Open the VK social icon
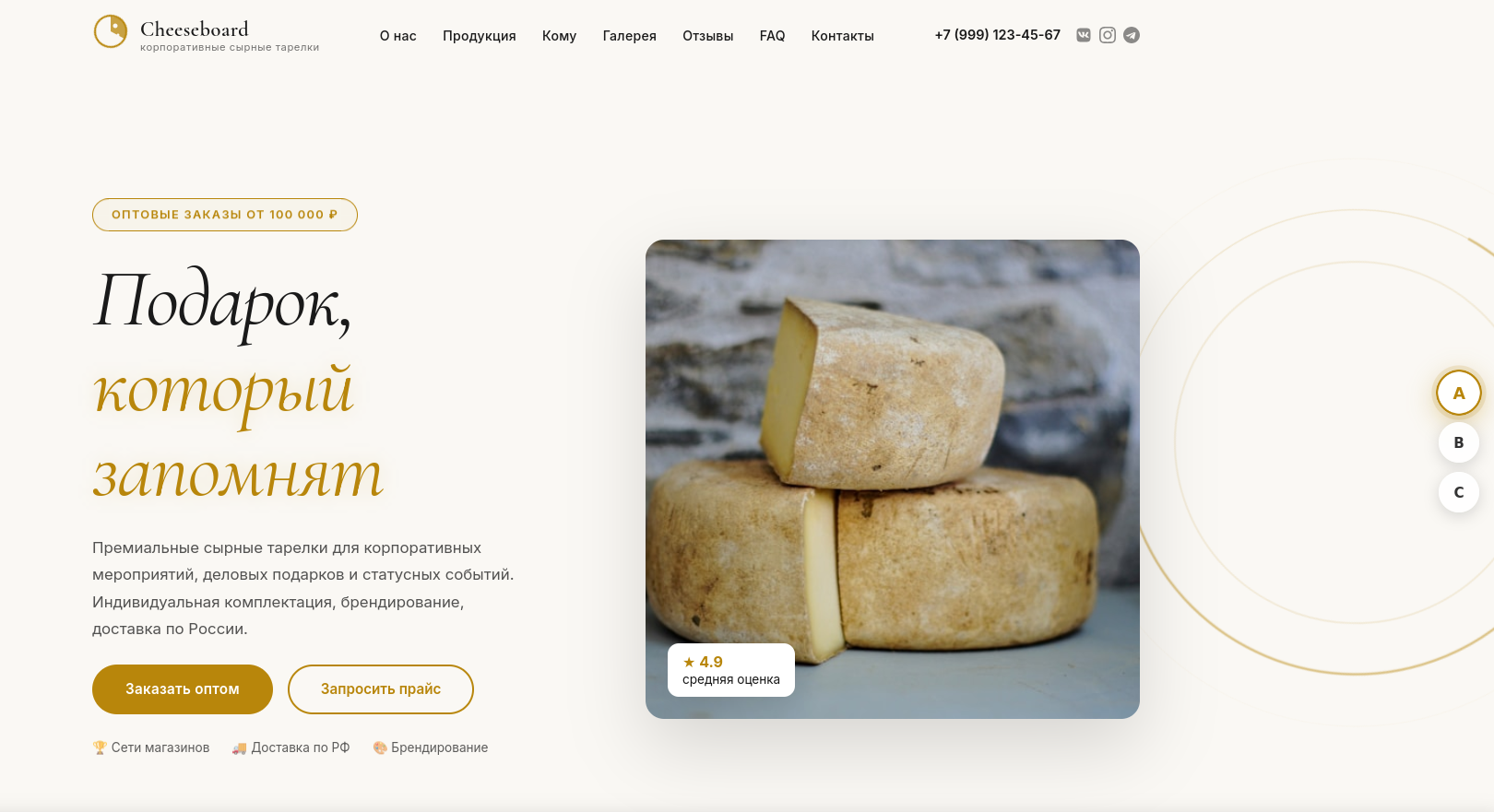Image resolution: width=1494 pixels, height=812 pixels. pos(1084,35)
